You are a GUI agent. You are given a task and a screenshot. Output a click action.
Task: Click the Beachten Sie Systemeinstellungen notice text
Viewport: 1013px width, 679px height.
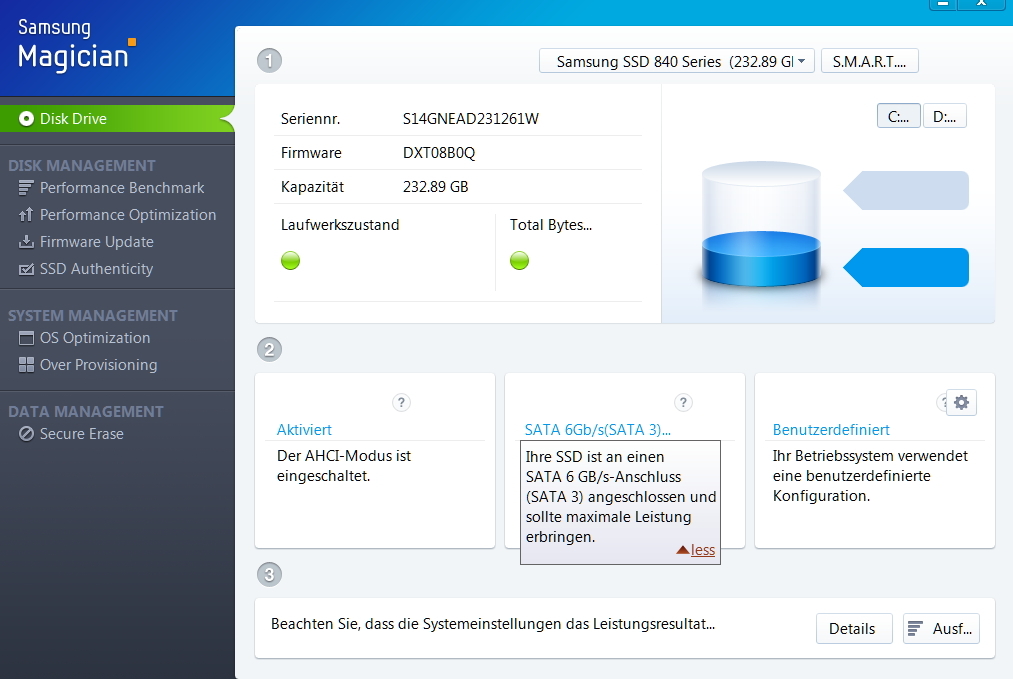(x=493, y=624)
